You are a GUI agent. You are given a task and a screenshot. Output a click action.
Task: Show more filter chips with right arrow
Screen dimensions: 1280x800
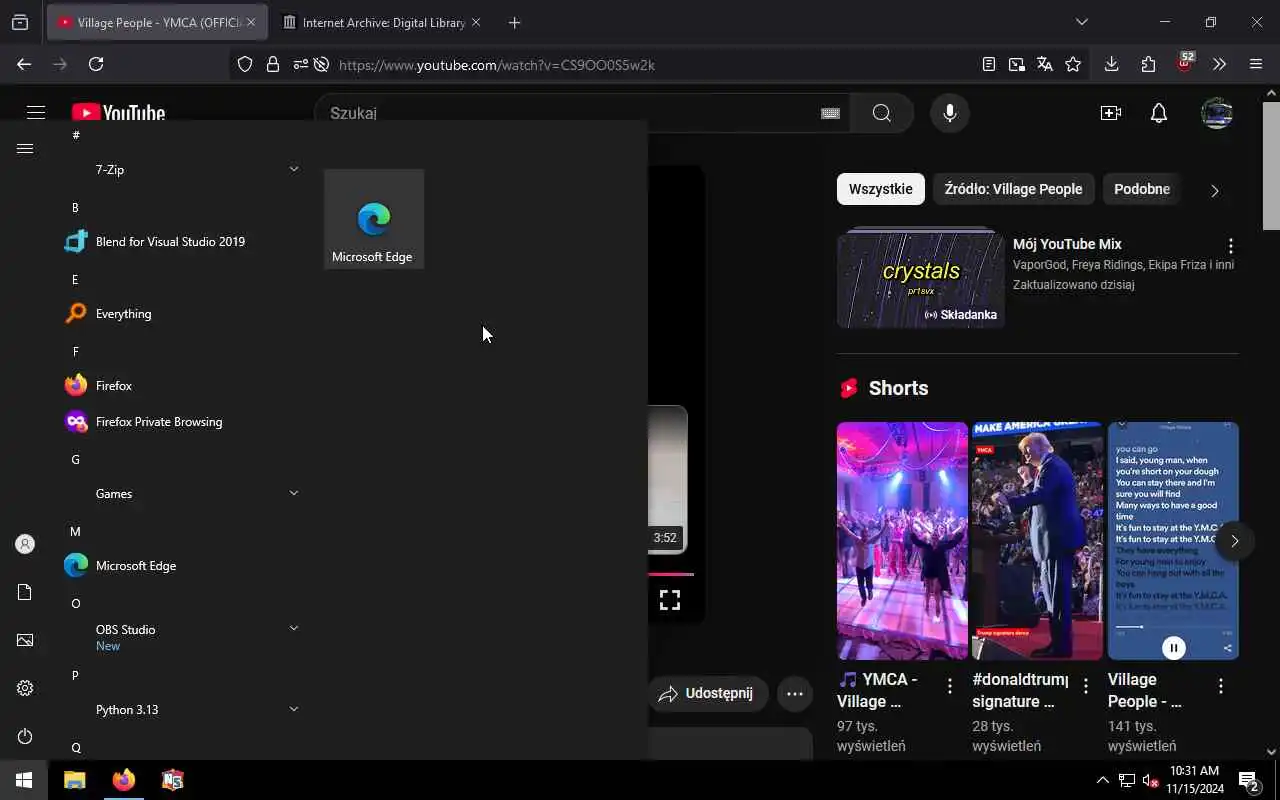pos(1215,190)
